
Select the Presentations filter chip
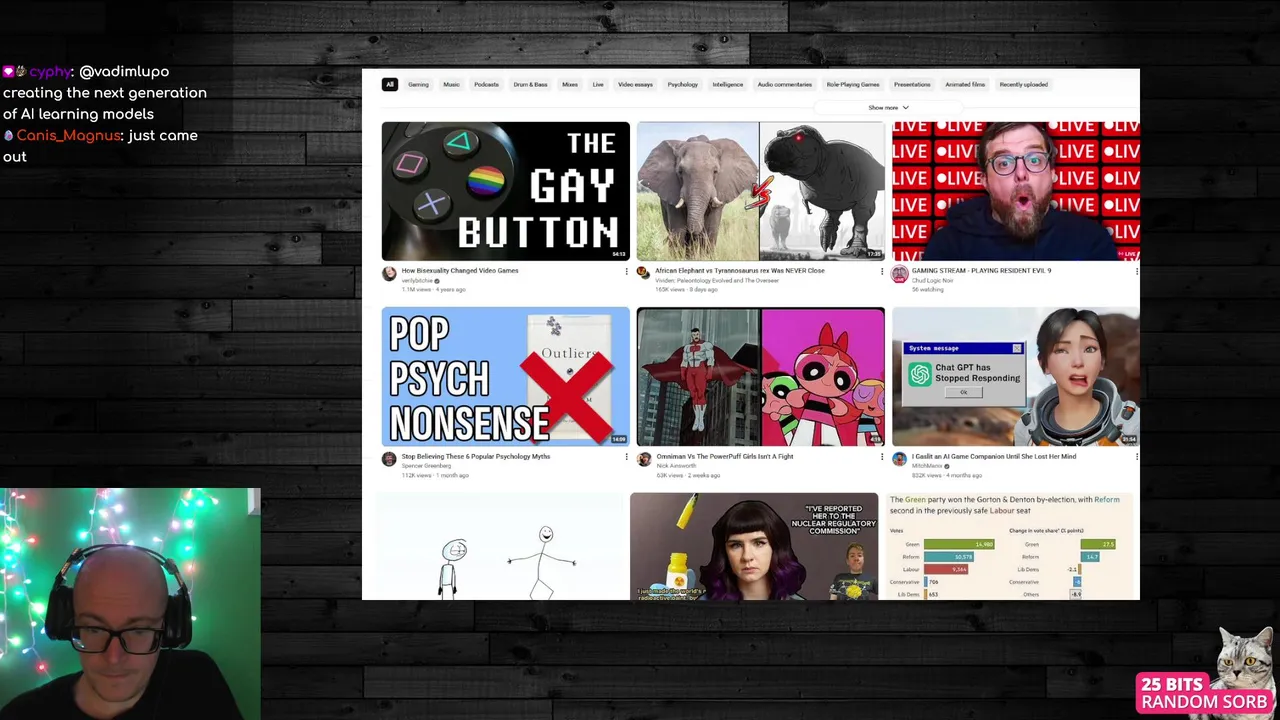[x=912, y=84]
